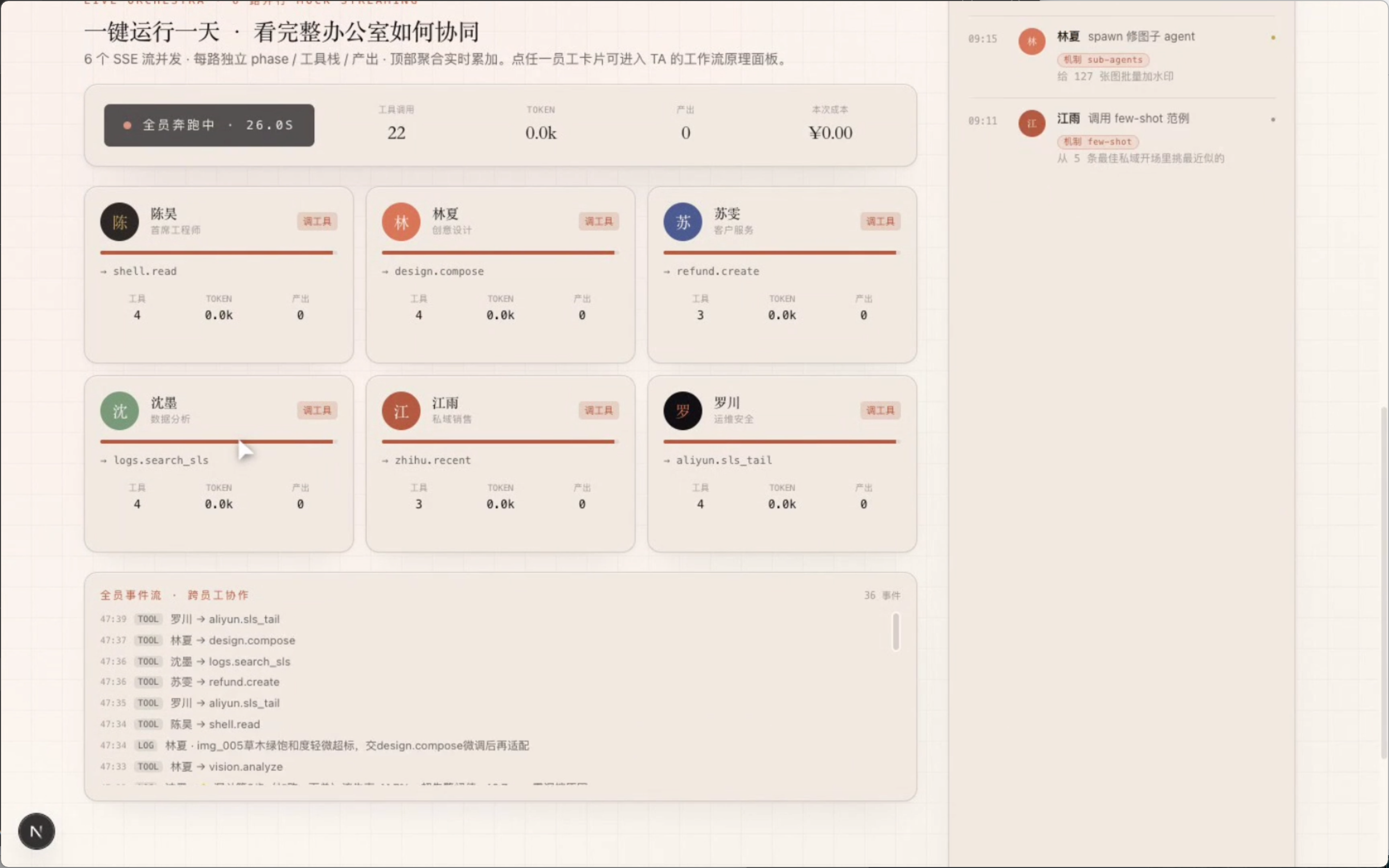Click the zhihu.recent tool line
Screen dimensions: 1389x868
426,460
